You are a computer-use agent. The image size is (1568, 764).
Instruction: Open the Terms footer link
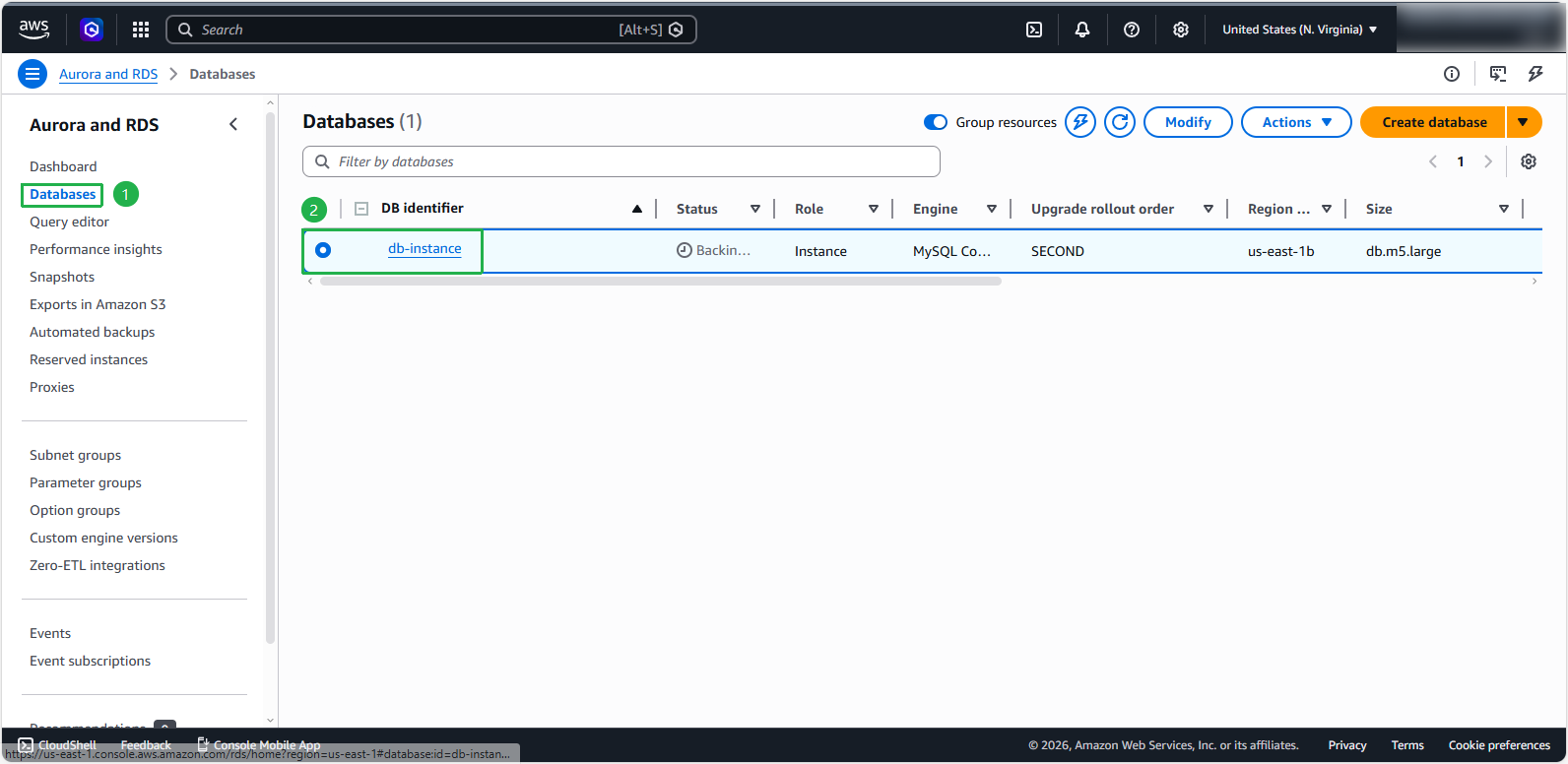(x=1407, y=745)
